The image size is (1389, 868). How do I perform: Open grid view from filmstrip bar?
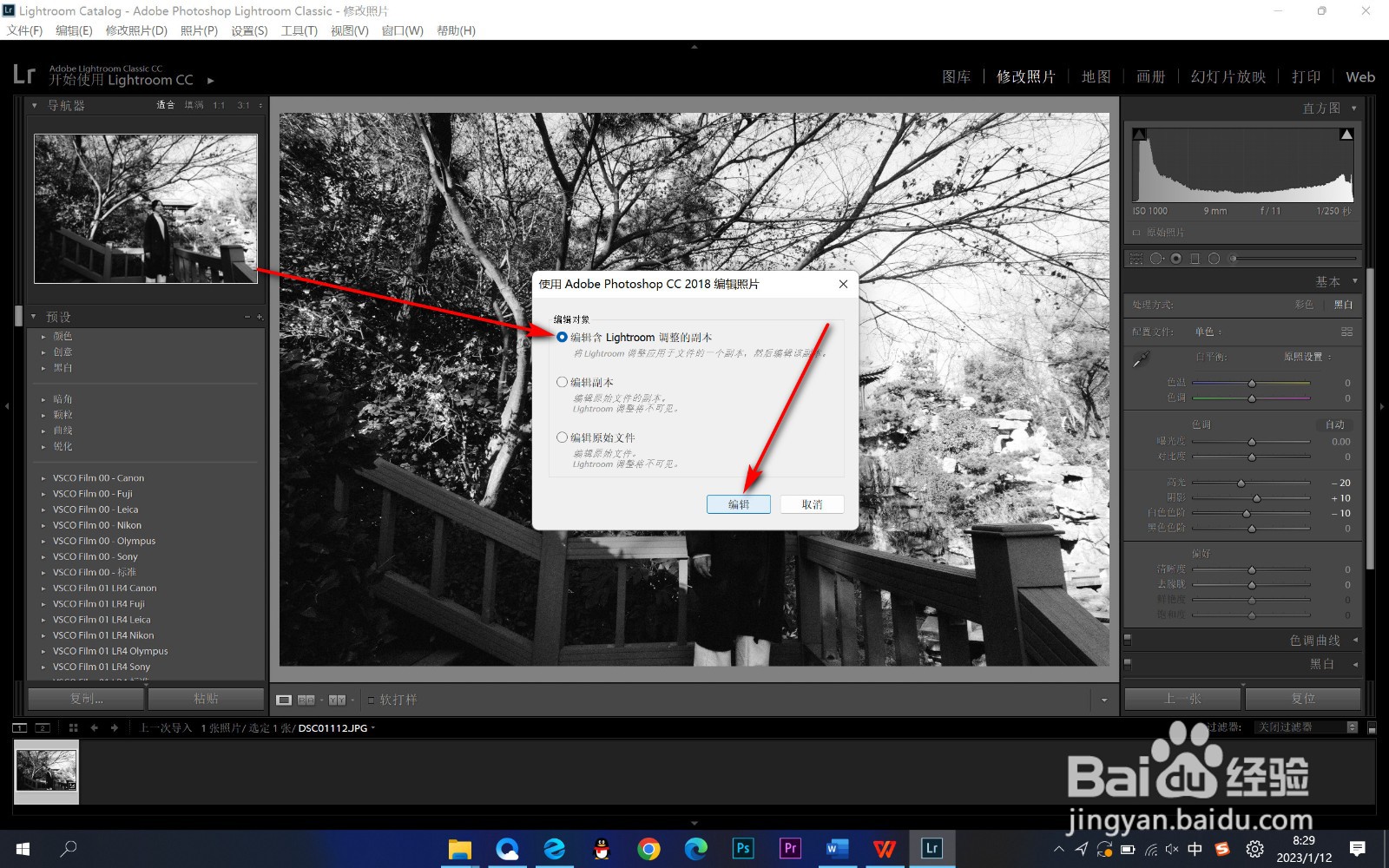(73, 728)
